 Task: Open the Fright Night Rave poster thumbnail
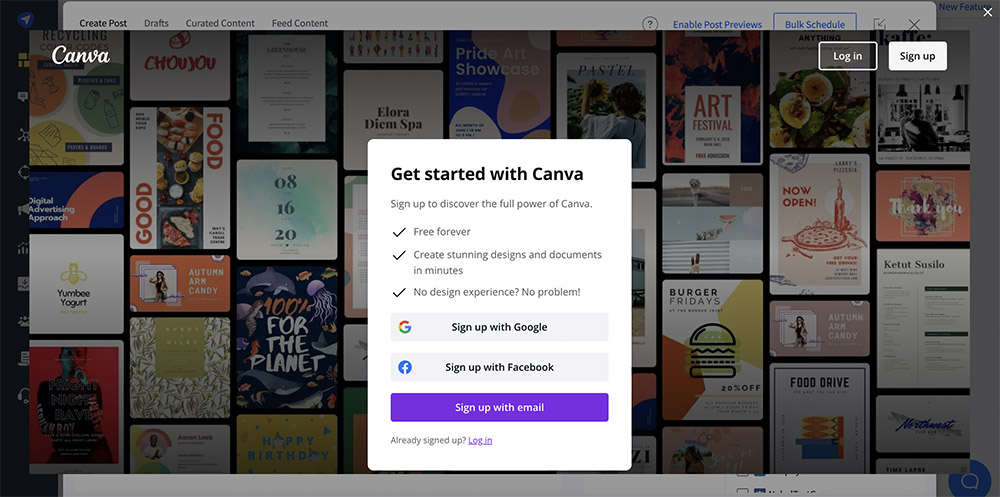[x=77, y=406]
